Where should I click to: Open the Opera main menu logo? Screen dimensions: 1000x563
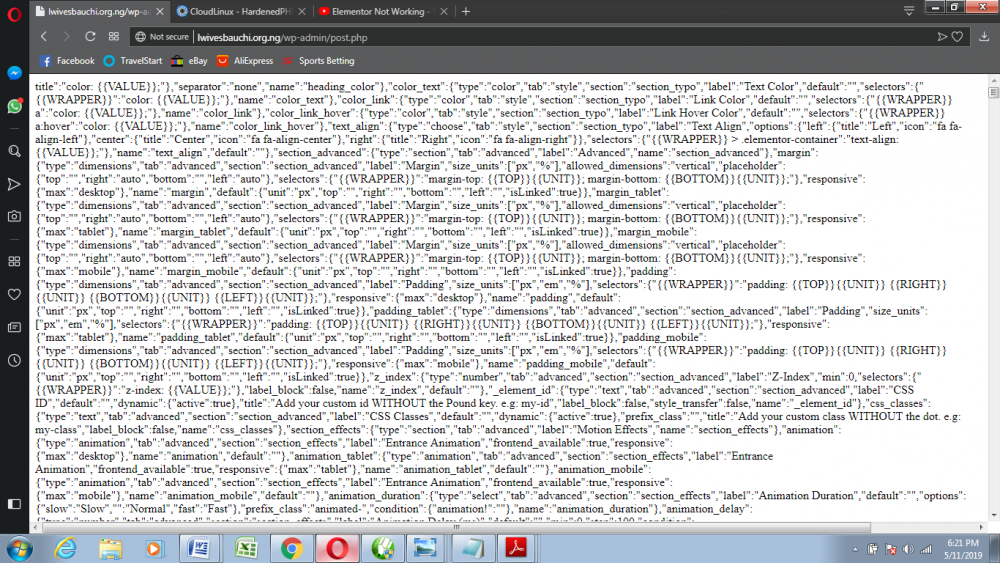coord(13,11)
